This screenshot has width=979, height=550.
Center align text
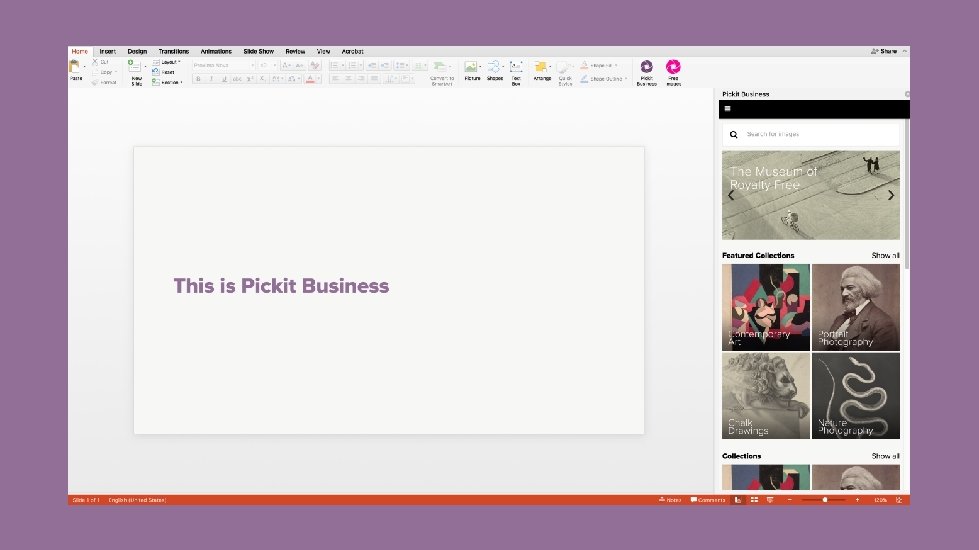click(x=348, y=79)
